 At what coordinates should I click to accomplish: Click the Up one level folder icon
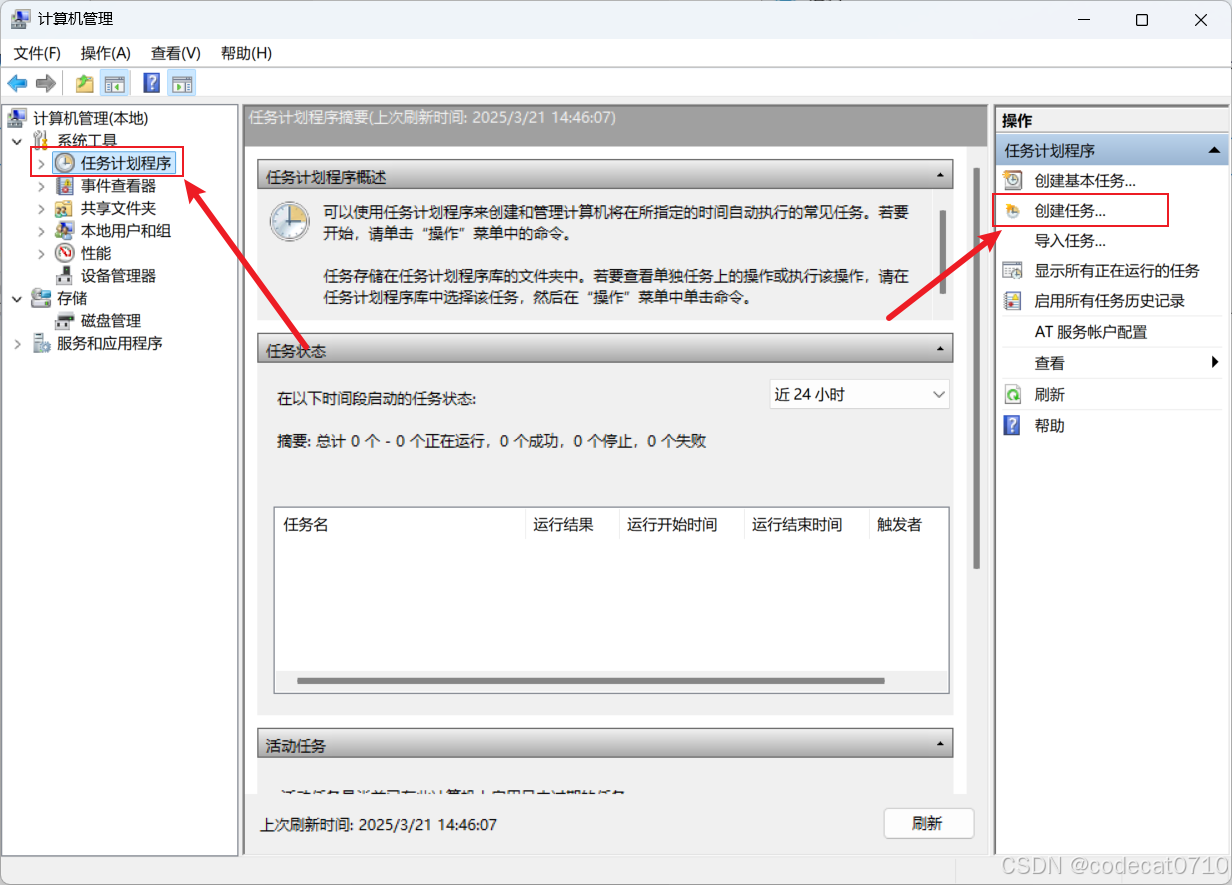click(85, 84)
